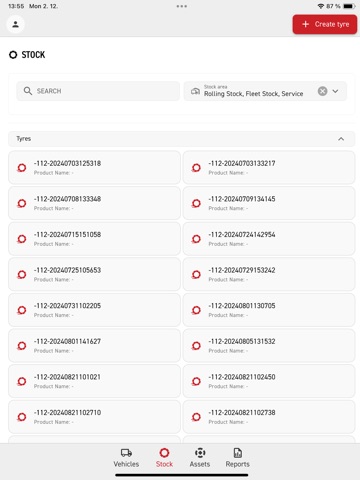Focus the SEARCH input field

(x=98, y=91)
